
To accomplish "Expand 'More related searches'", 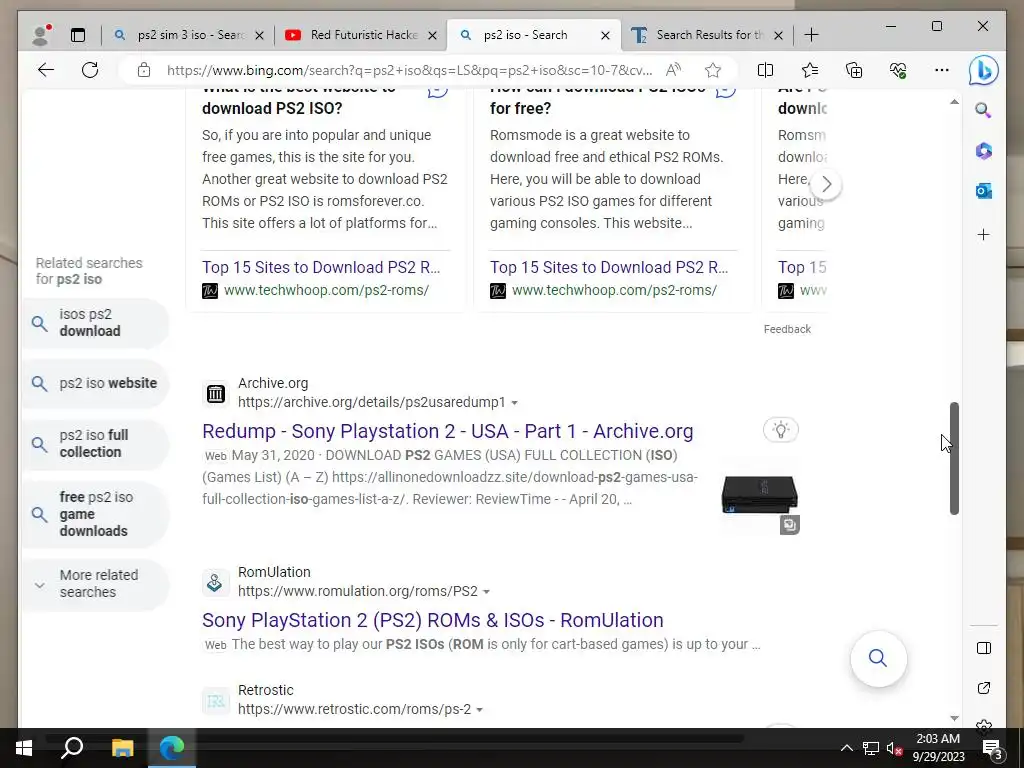I will (95, 584).
